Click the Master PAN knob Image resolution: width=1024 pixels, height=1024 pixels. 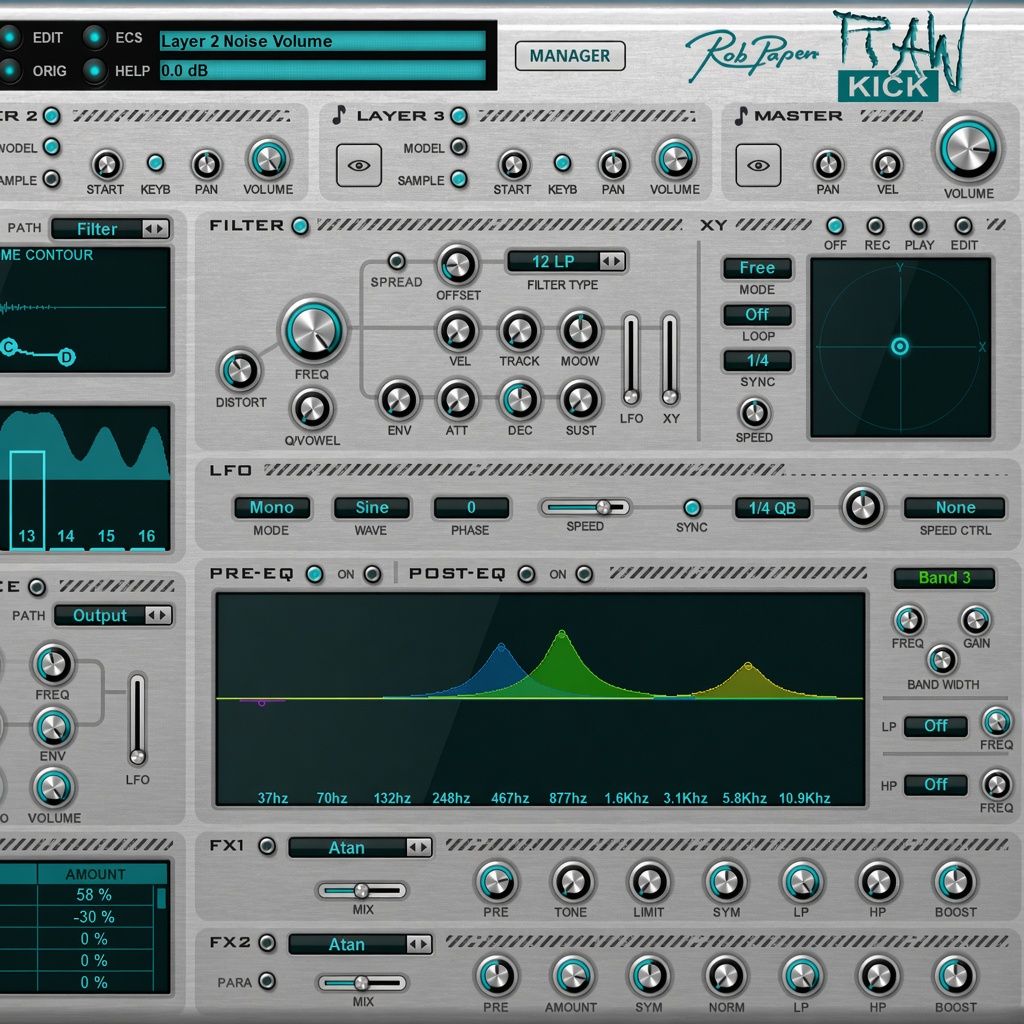pyautogui.click(x=827, y=165)
